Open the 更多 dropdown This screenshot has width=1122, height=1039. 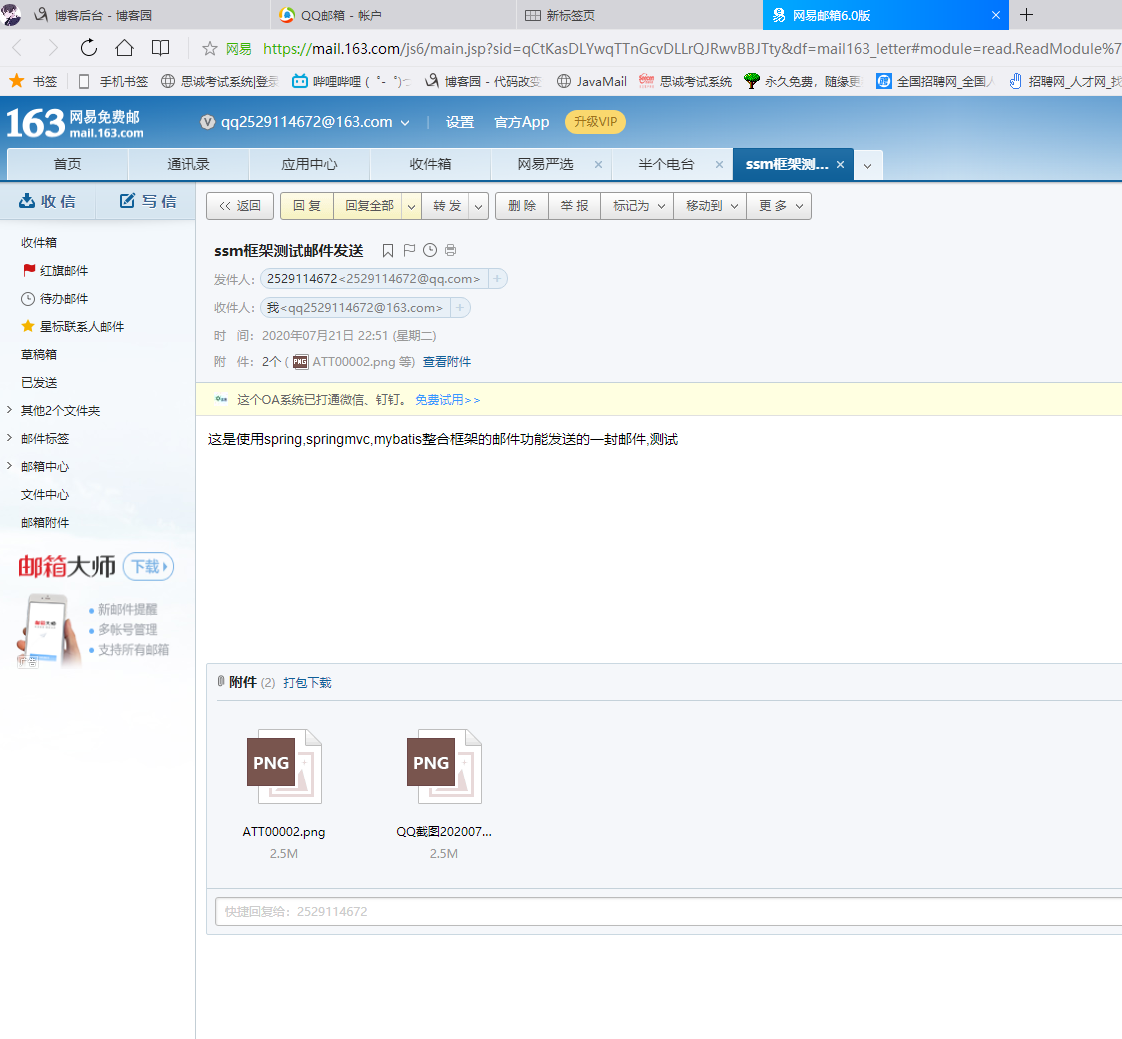[x=780, y=206]
